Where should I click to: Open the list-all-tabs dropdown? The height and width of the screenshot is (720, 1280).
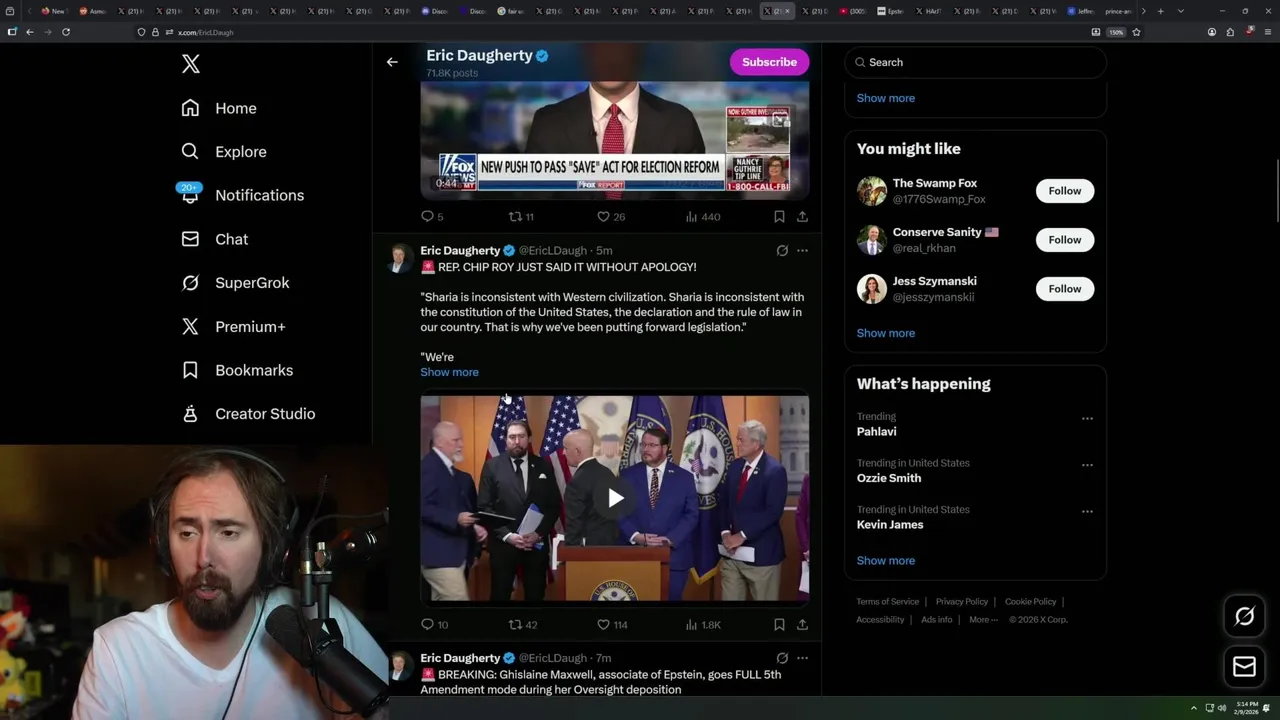click(x=1181, y=11)
